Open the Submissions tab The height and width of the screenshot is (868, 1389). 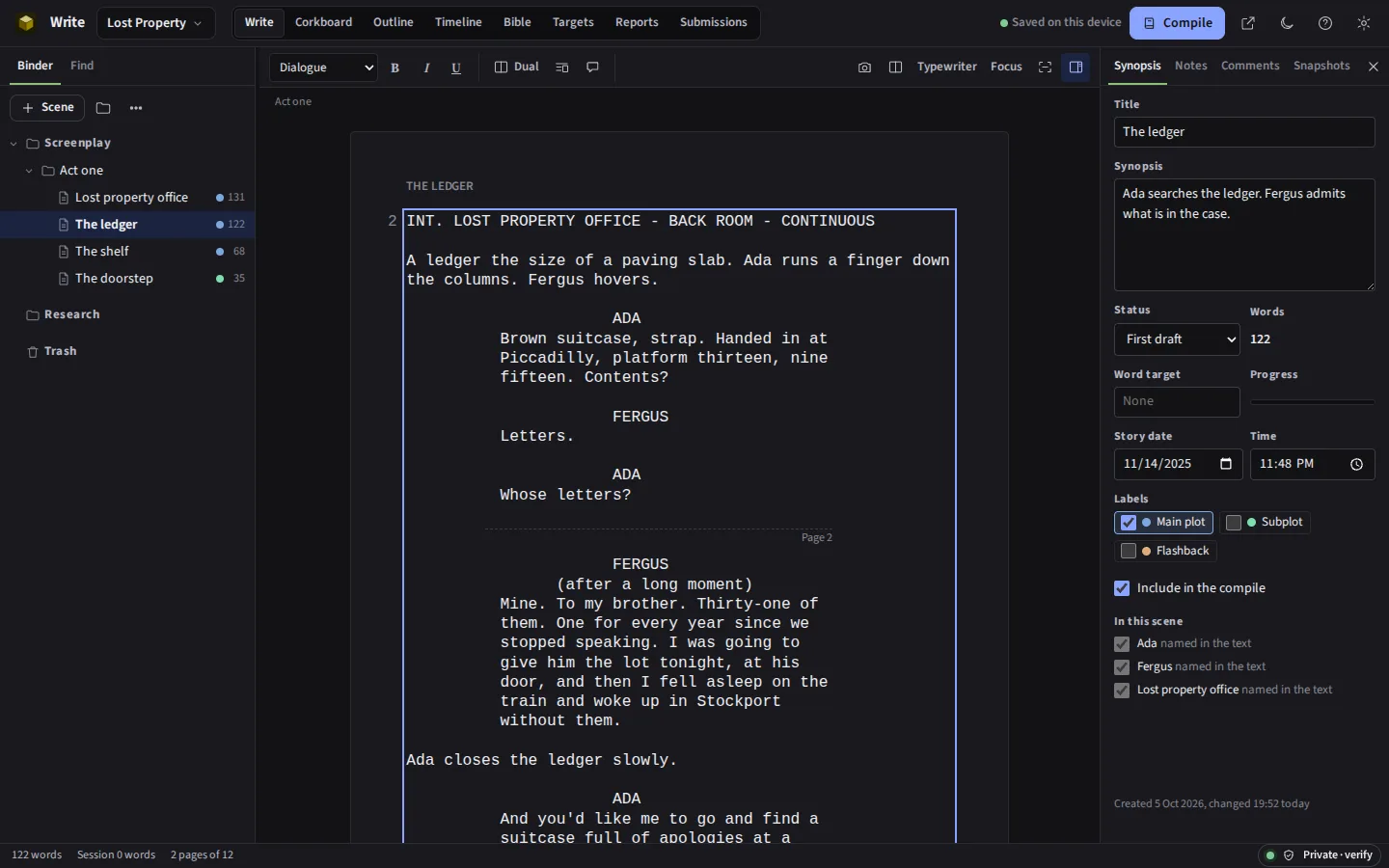pyautogui.click(x=713, y=22)
